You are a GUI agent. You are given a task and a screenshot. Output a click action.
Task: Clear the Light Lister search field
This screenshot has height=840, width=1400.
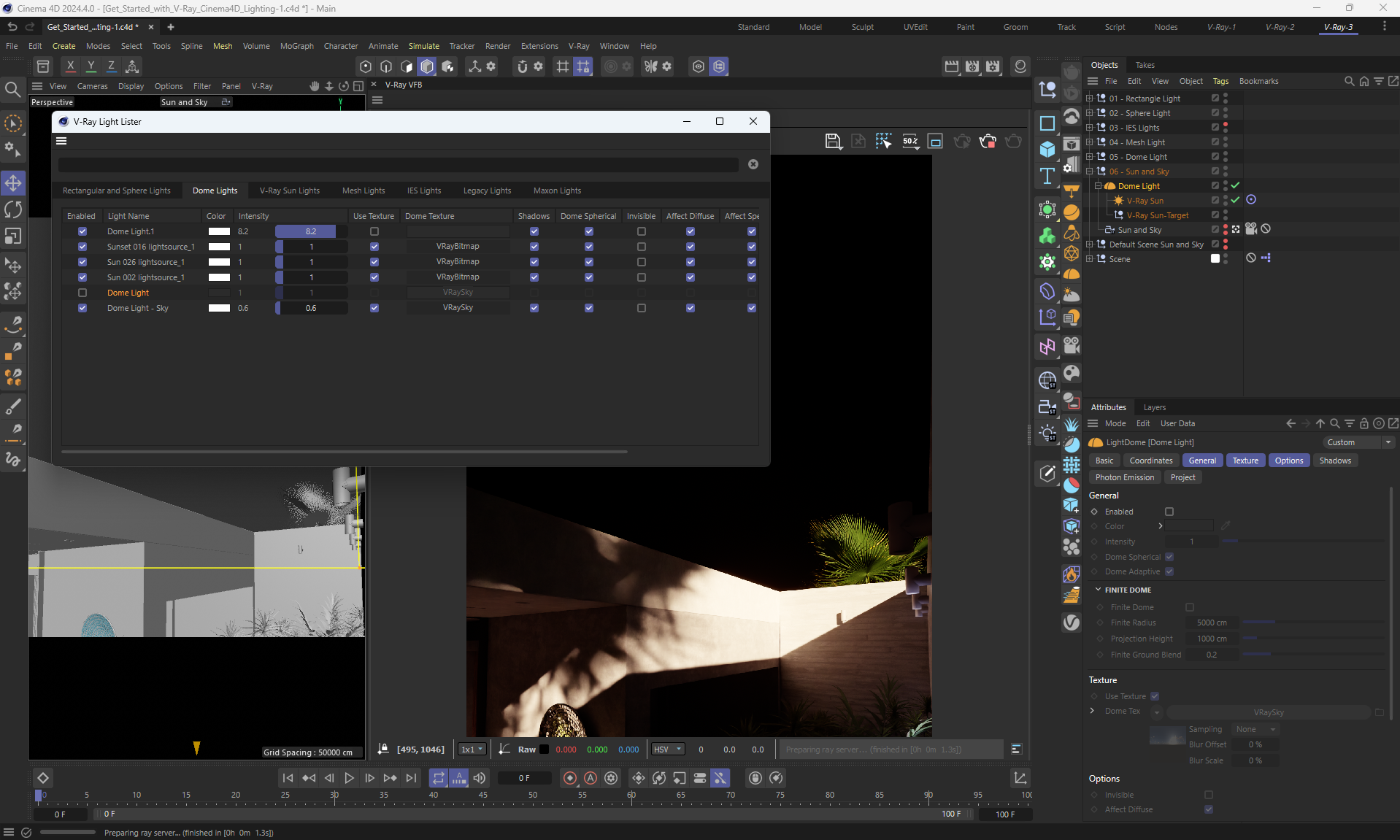pos(753,164)
